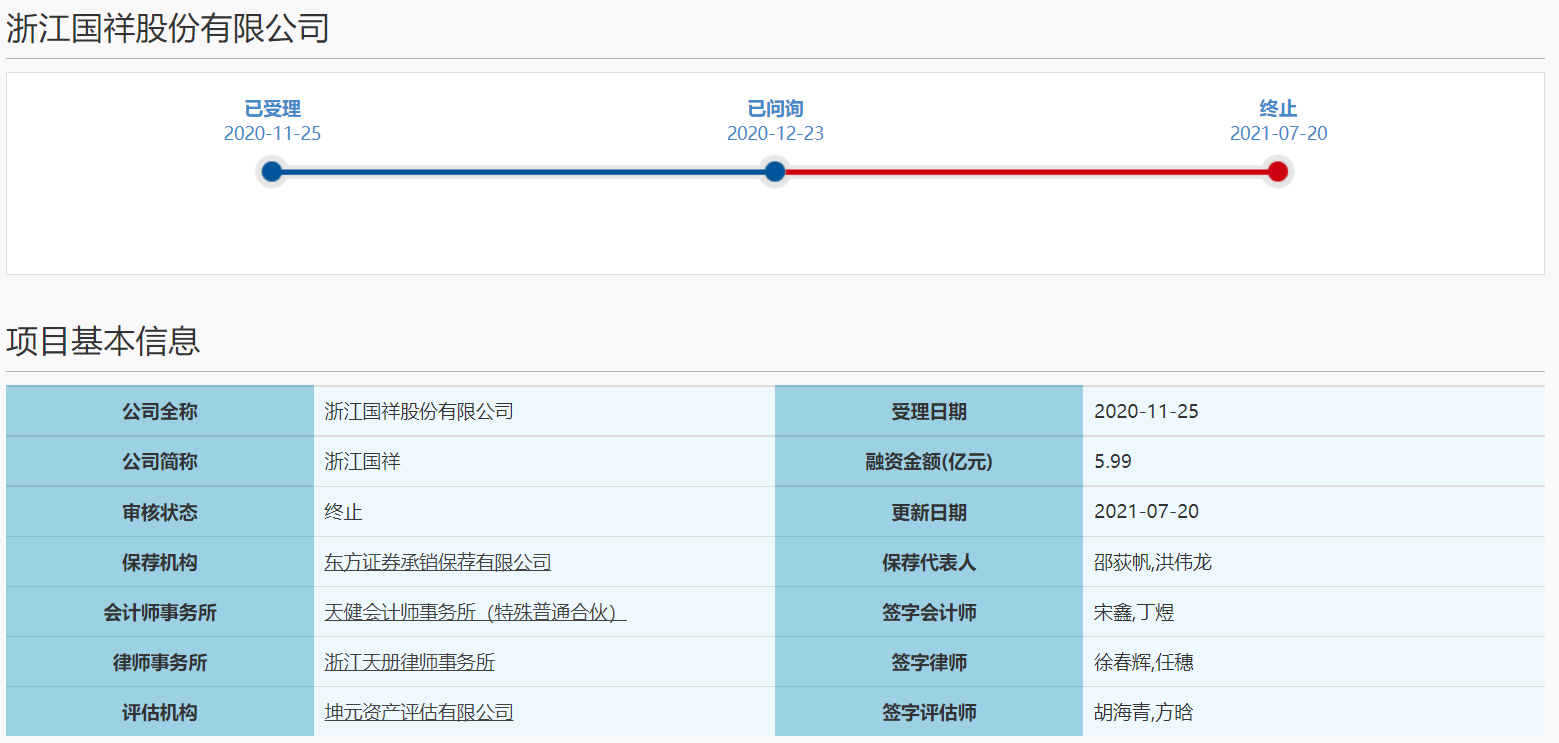
Task: Click the 2021-07-20 value in 更新日期 row
Action: [x=1147, y=512]
